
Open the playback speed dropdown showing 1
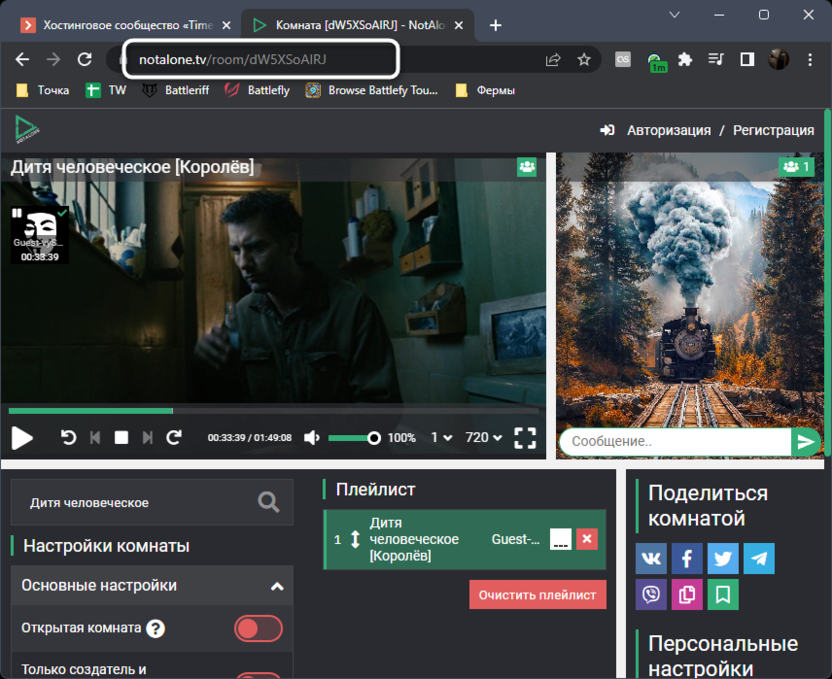(441, 438)
